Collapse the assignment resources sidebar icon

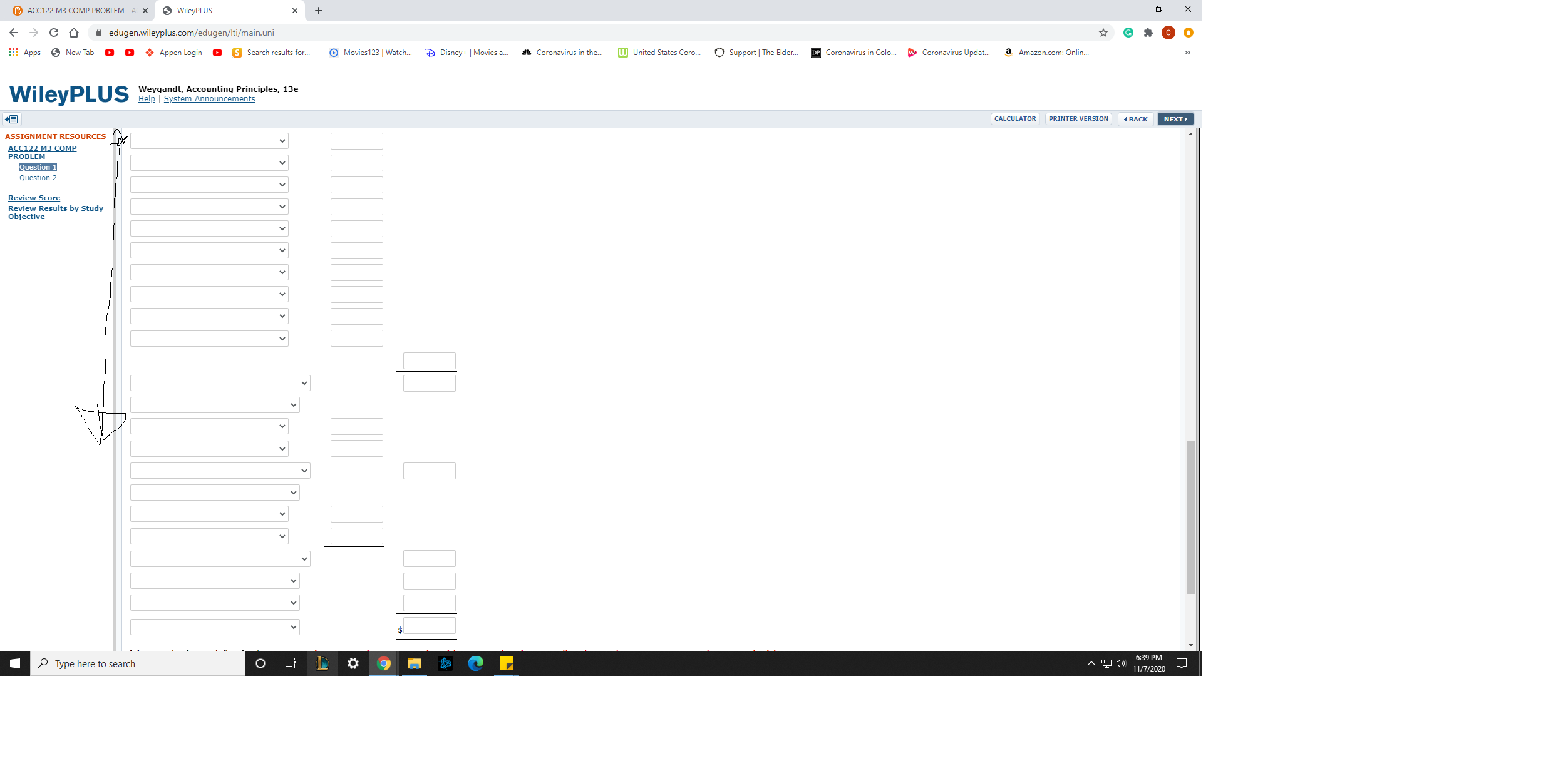pyautogui.click(x=12, y=119)
